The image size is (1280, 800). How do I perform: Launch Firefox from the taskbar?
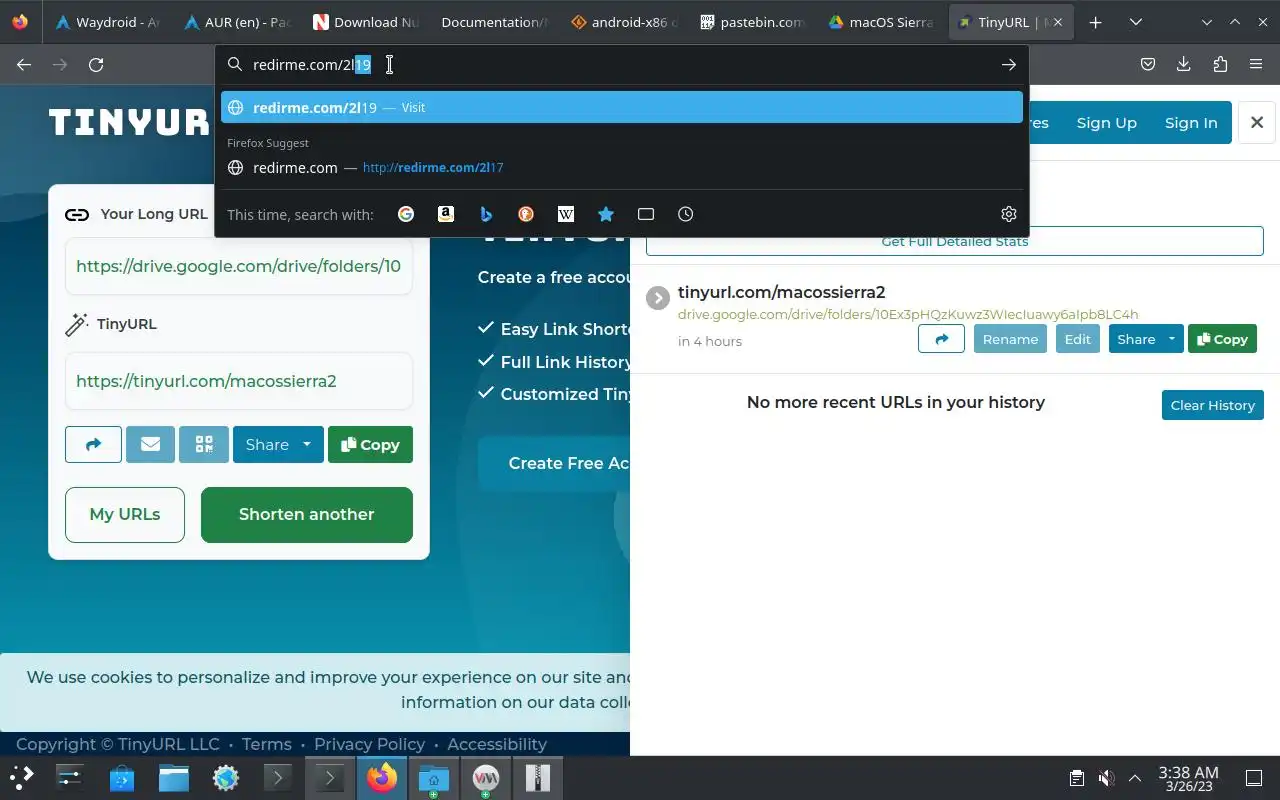(x=381, y=777)
